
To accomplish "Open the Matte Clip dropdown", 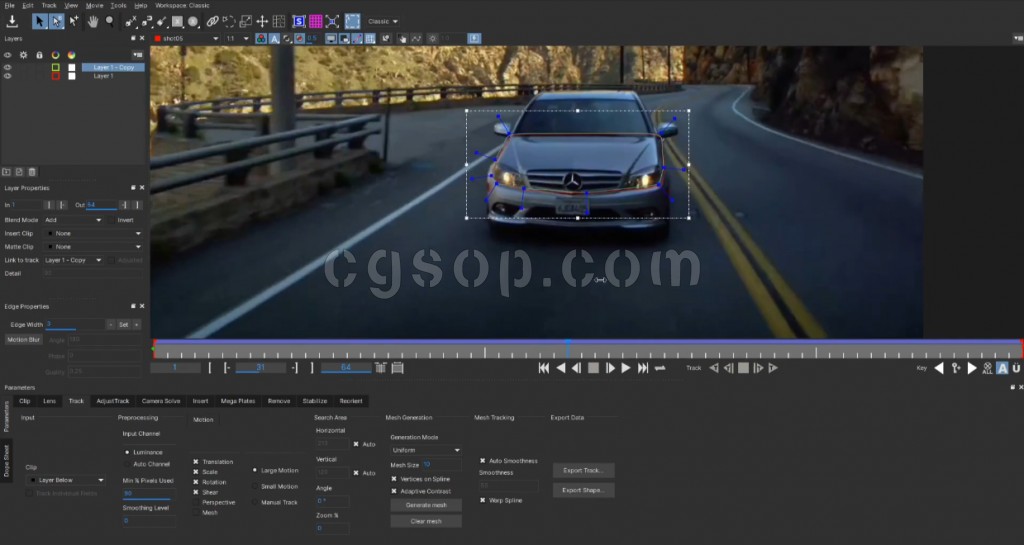I will coord(93,247).
